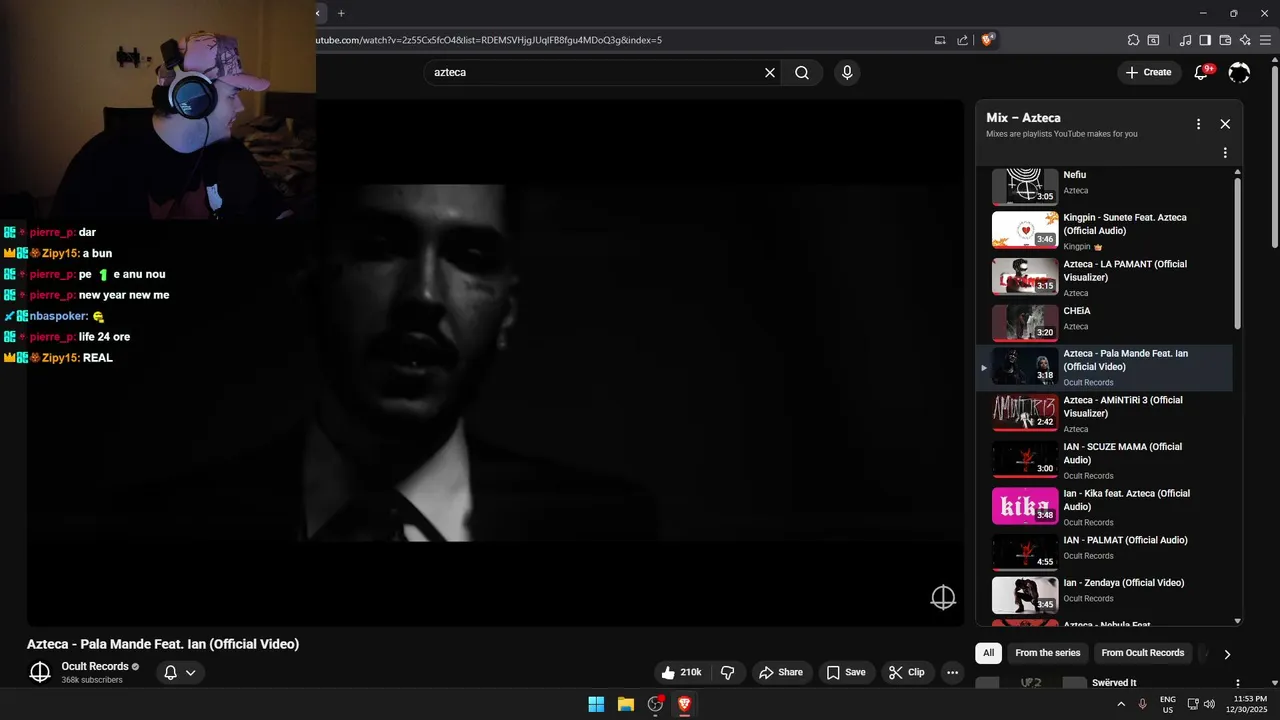Open the Brave Wallet icon

1225,40
